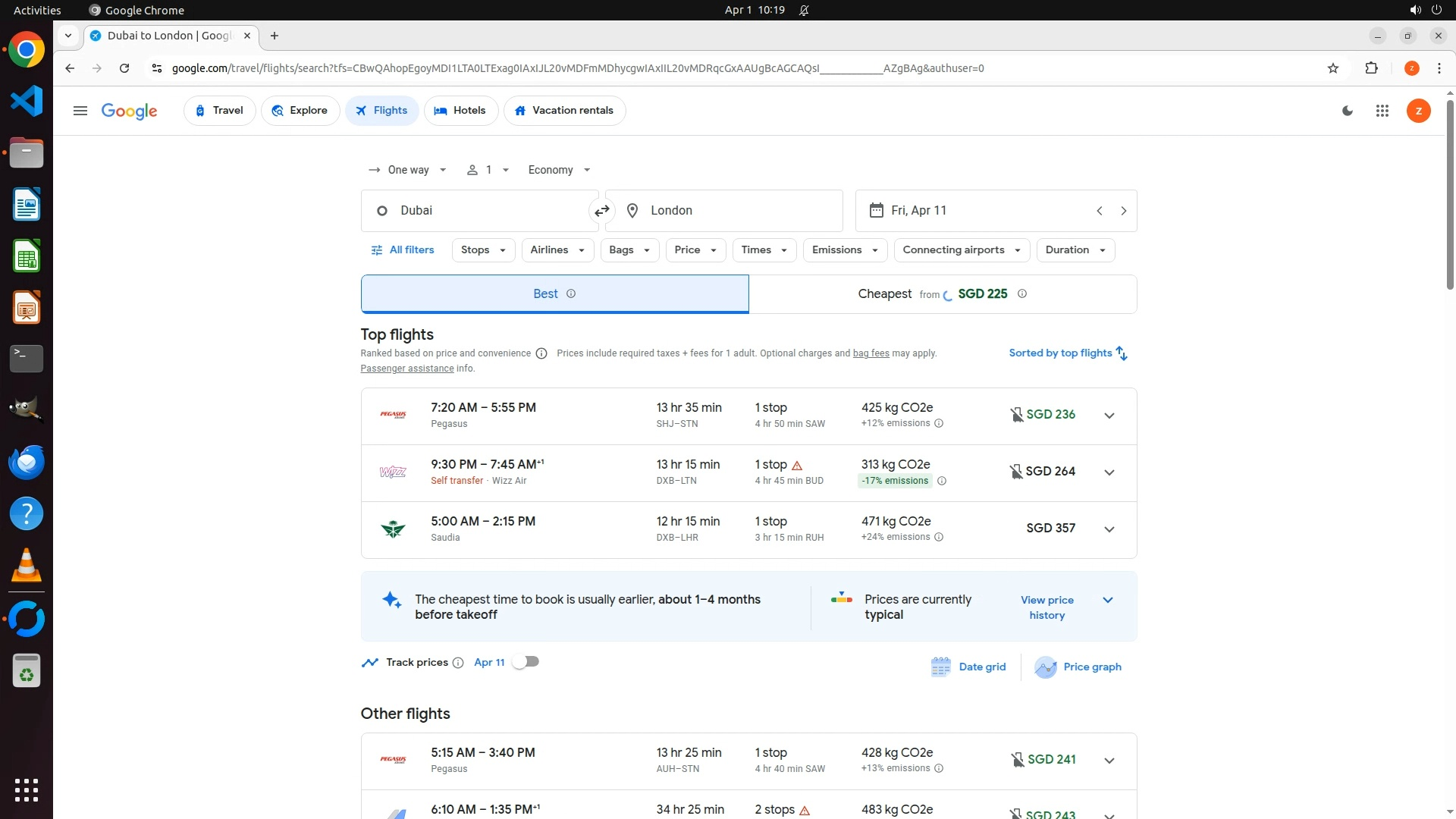
Task: Click the bag fees link
Action: pyautogui.click(x=871, y=353)
